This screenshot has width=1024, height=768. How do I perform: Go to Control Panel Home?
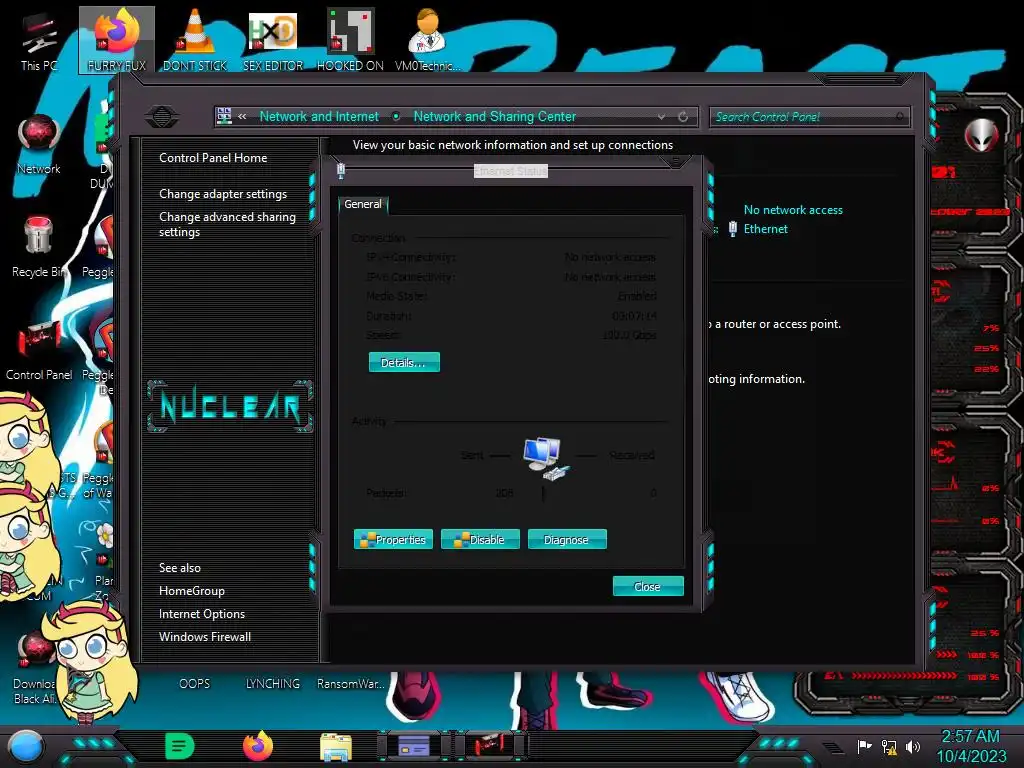213,158
